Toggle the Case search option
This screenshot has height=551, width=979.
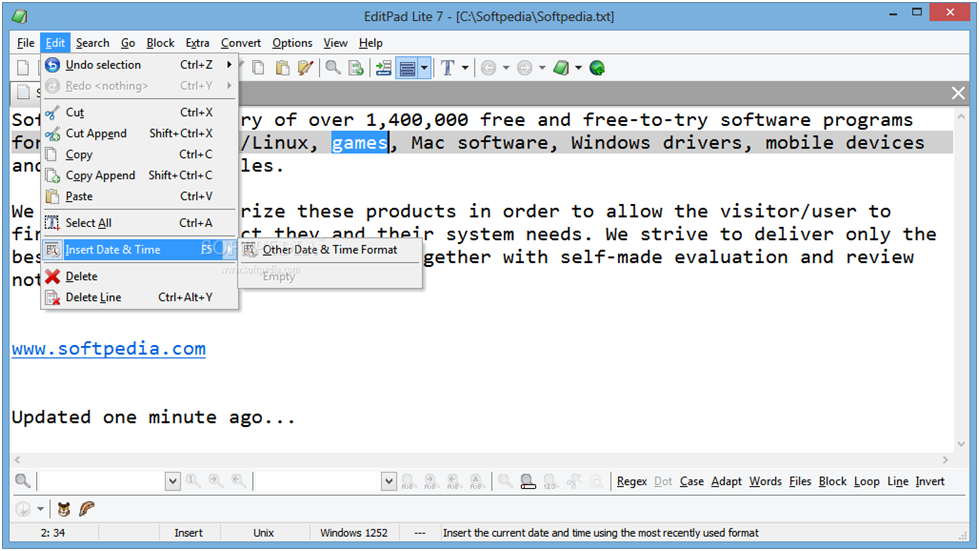(x=692, y=481)
